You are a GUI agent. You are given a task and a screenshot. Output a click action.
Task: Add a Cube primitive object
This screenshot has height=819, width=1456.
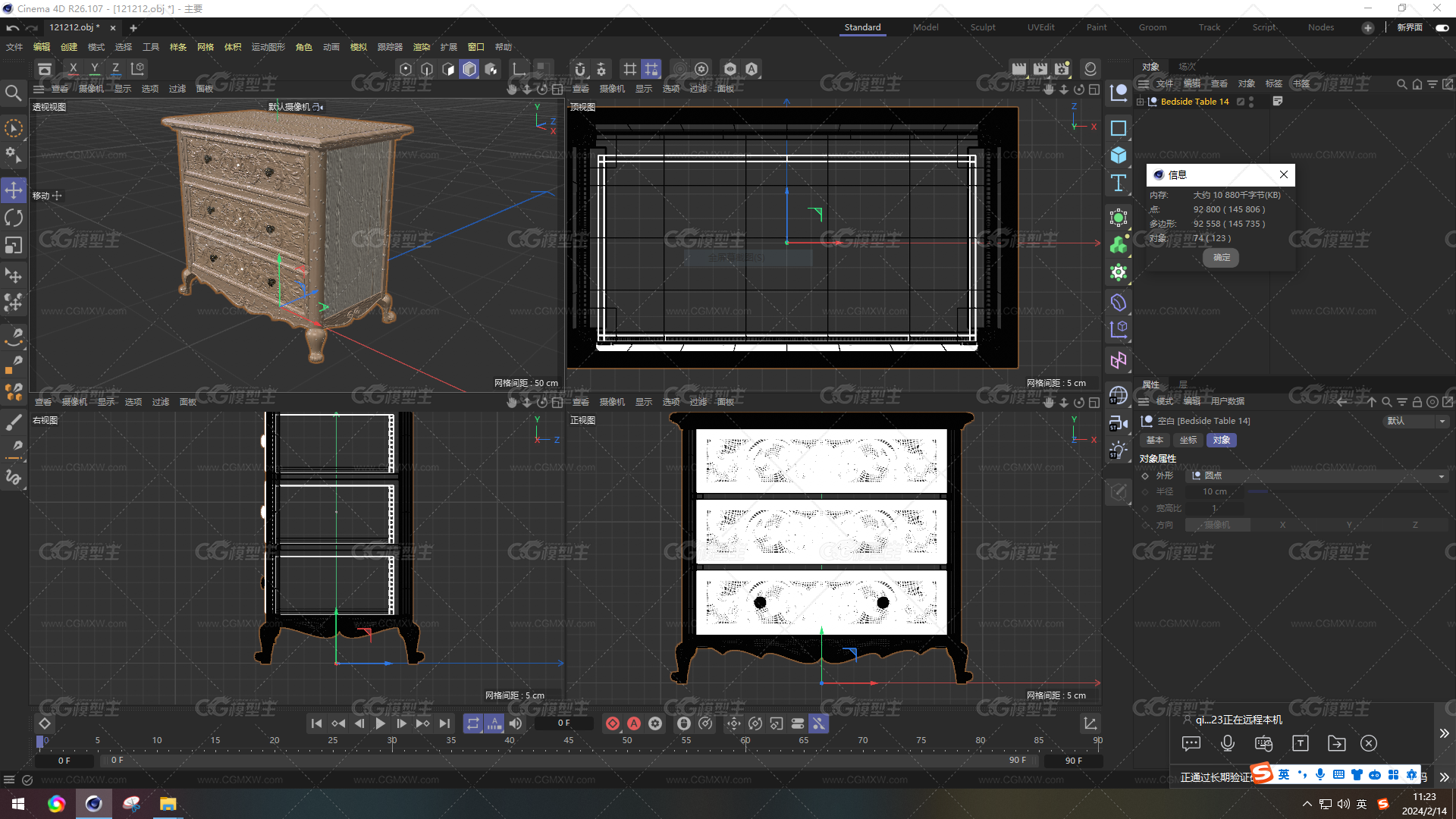click(x=1119, y=155)
